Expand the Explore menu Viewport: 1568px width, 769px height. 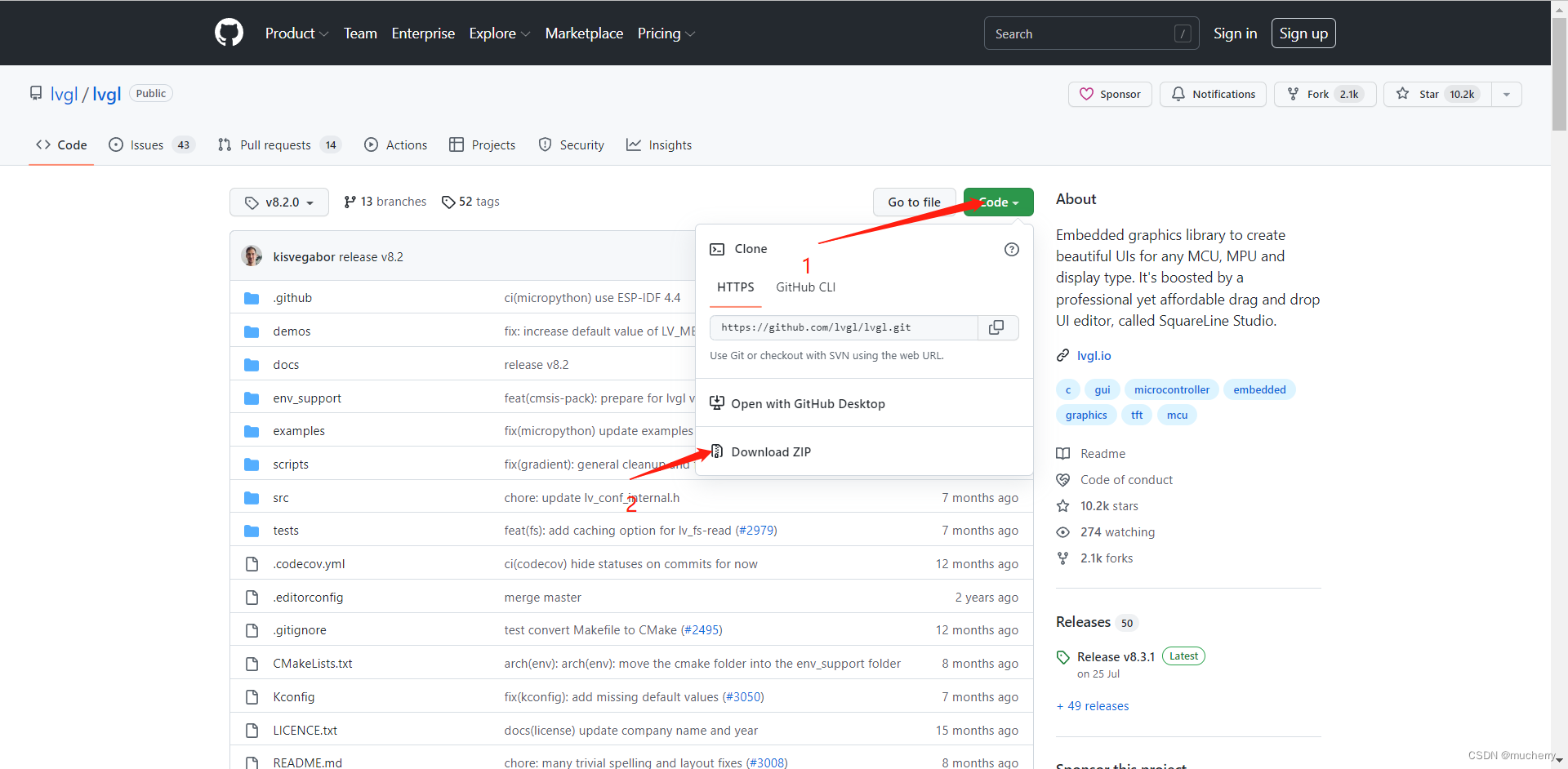500,33
